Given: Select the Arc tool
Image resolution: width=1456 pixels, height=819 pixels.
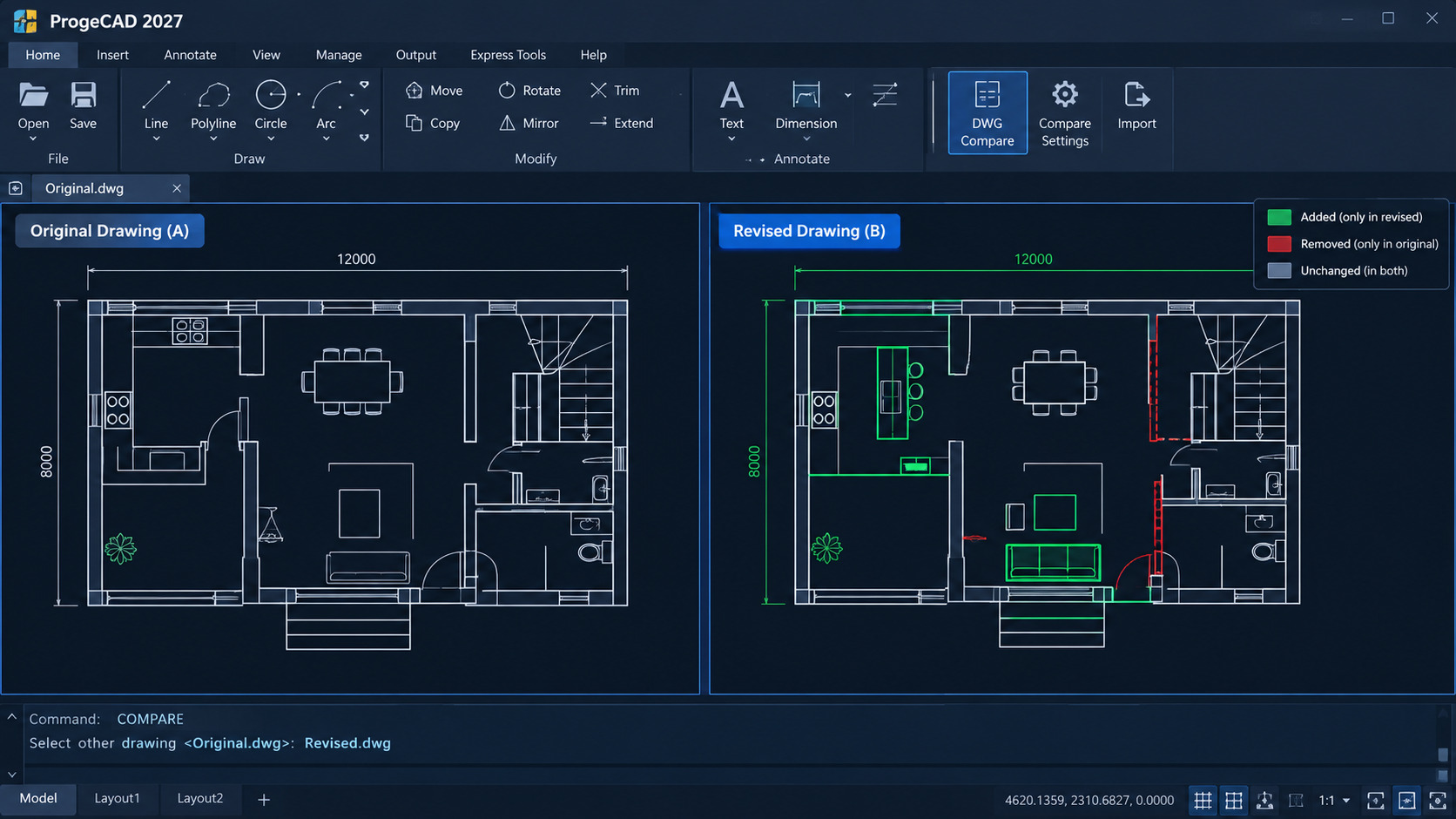Looking at the screenshot, I should (x=327, y=94).
